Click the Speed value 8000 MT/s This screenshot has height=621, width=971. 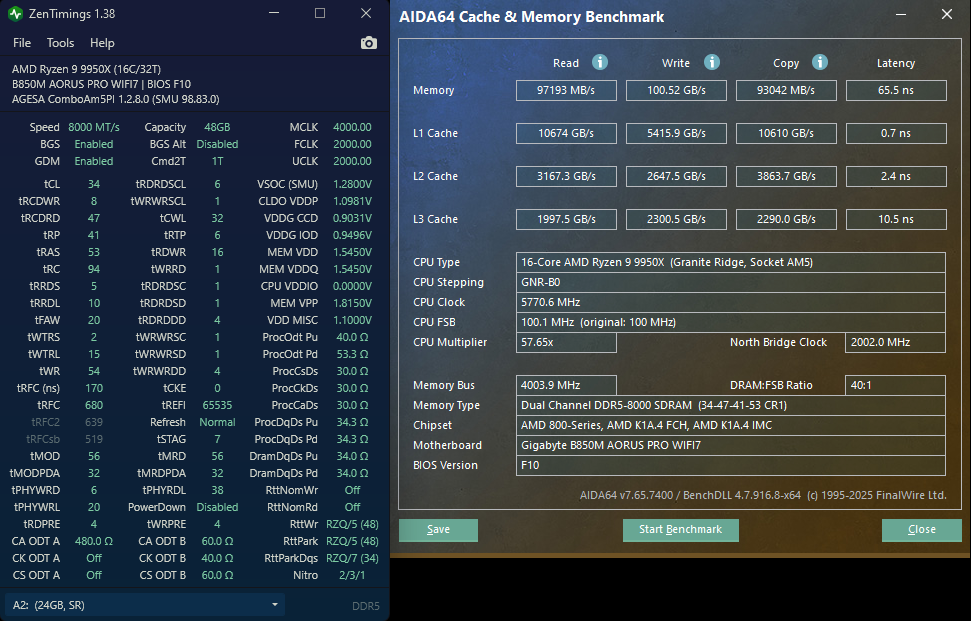(x=94, y=127)
